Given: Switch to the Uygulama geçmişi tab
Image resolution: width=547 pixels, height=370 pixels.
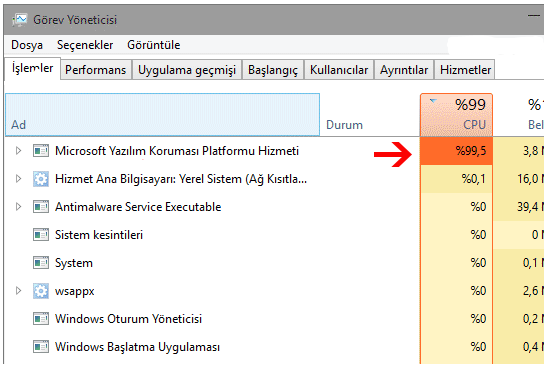Looking at the screenshot, I should pyautogui.click(x=187, y=70).
